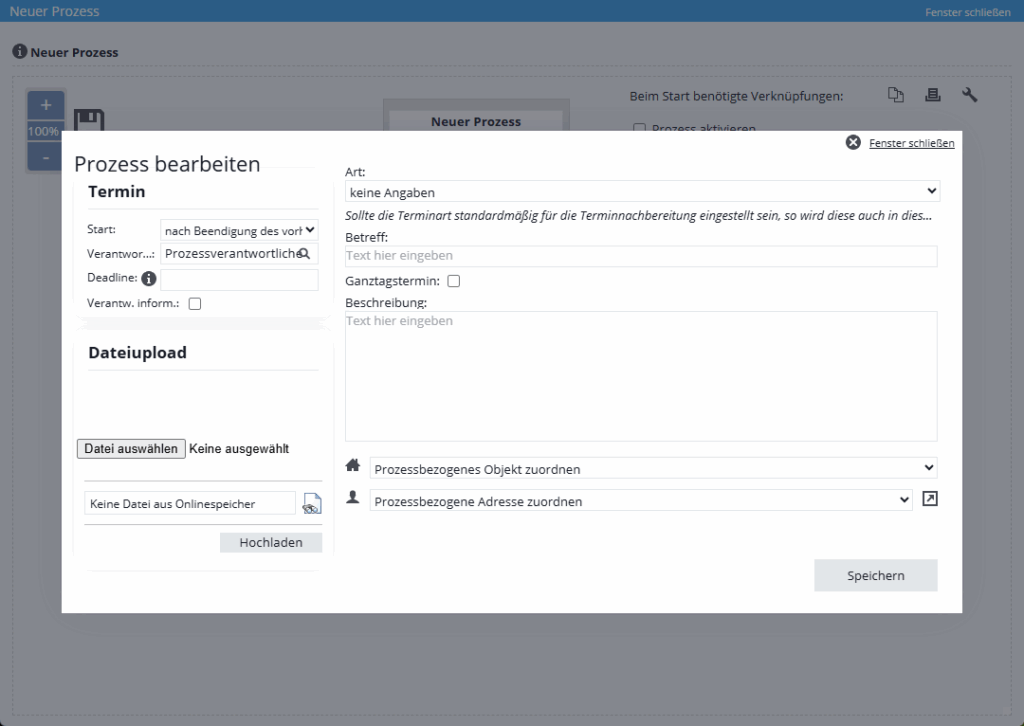The width and height of the screenshot is (1024, 726).
Task: Click the Deadline info icon
Action: click(149, 279)
